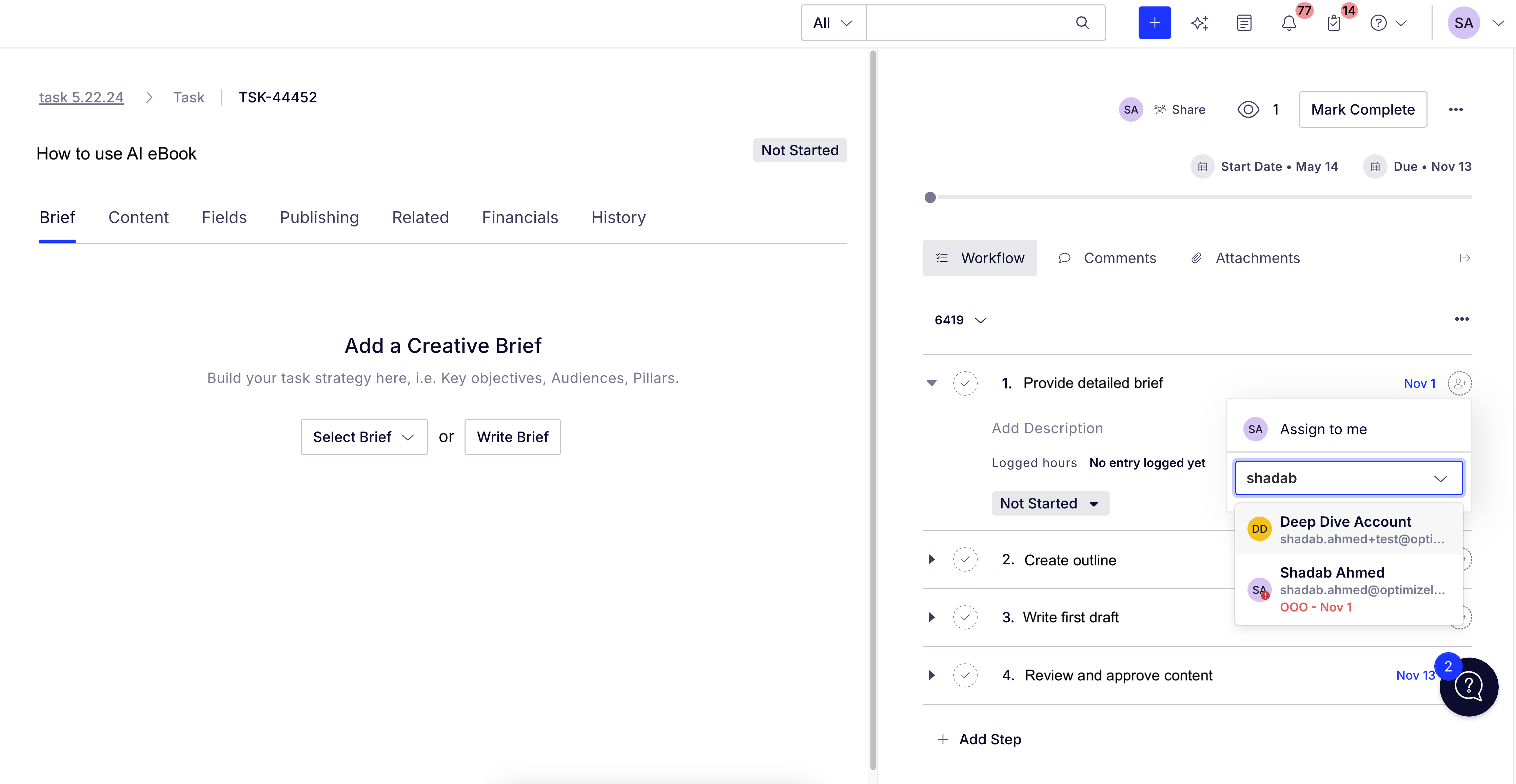Click the Nov 1 due date on step 1
This screenshot has width=1516, height=784.
(1419, 383)
